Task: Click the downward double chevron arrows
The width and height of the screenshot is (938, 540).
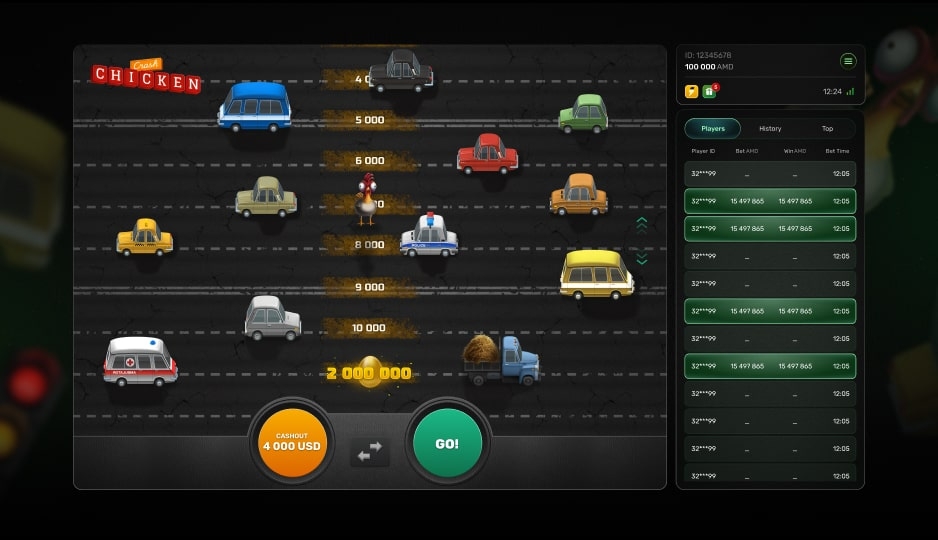Action: (x=642, y=258)
